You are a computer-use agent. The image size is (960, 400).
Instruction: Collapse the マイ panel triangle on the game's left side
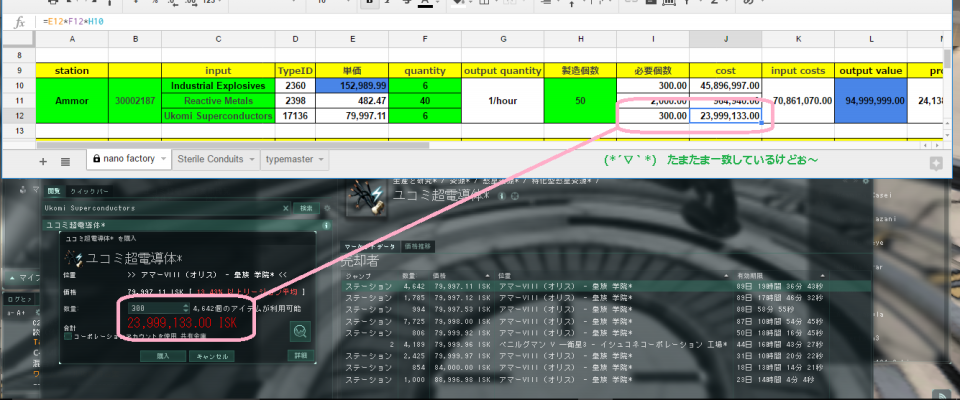click(x=12, y=278)
